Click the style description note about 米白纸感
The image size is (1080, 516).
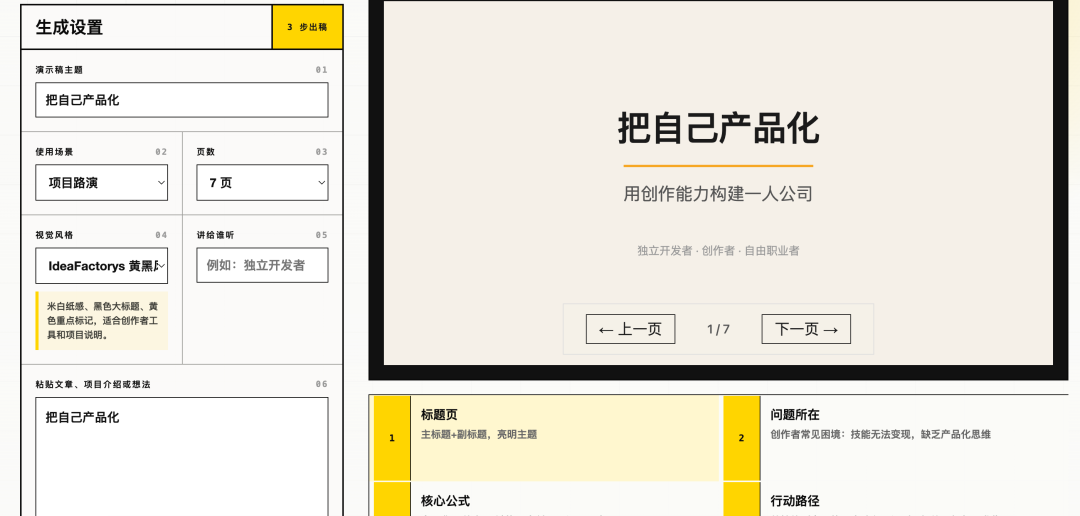[x=103, y=320]
